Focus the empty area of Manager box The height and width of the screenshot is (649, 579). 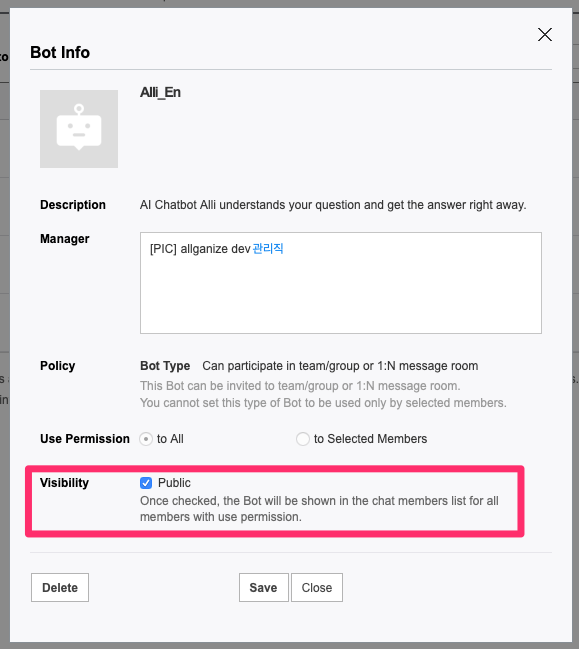click(x=341, y=294)
